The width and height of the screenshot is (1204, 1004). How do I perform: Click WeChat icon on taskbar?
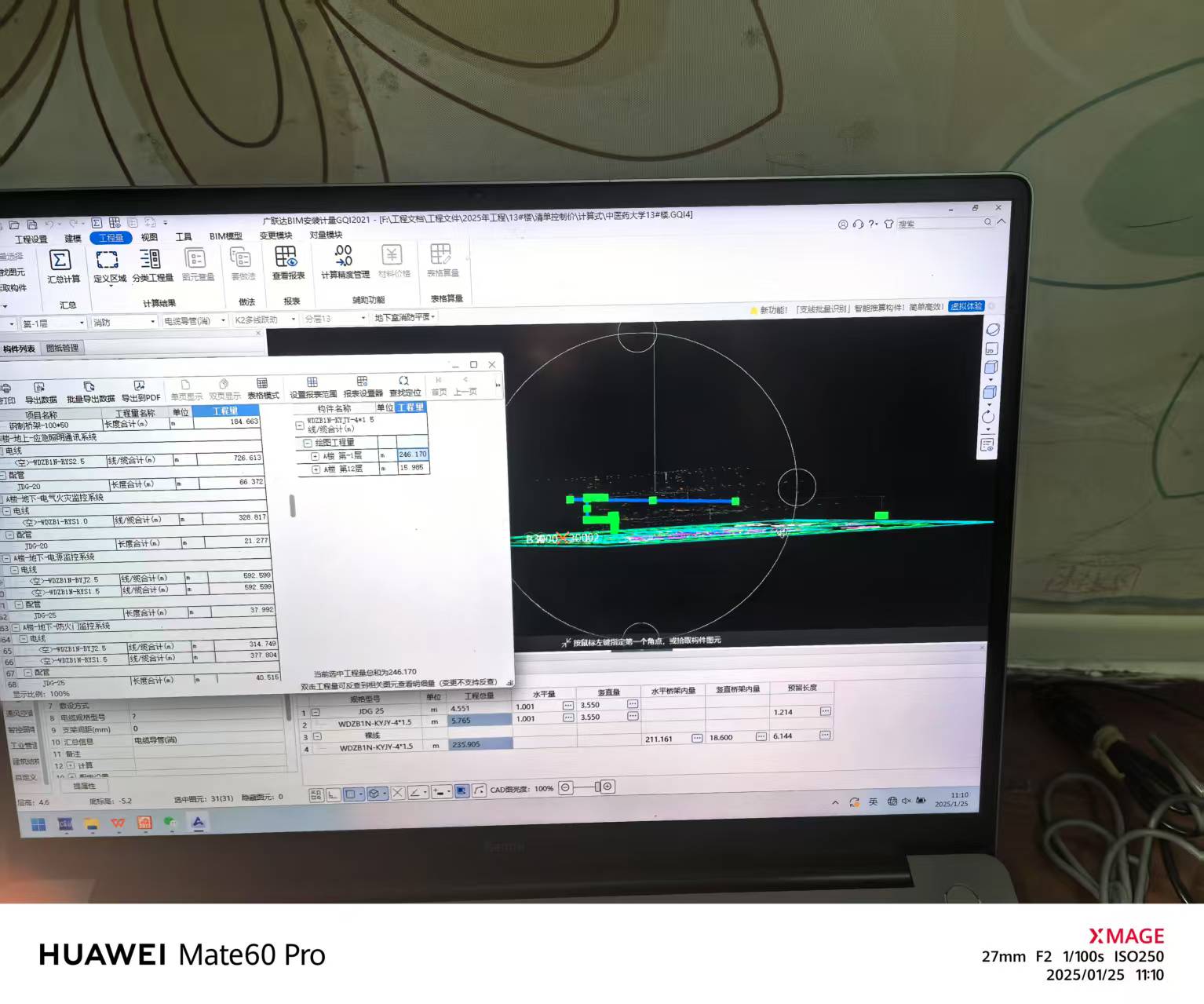[x=170, y=822]
